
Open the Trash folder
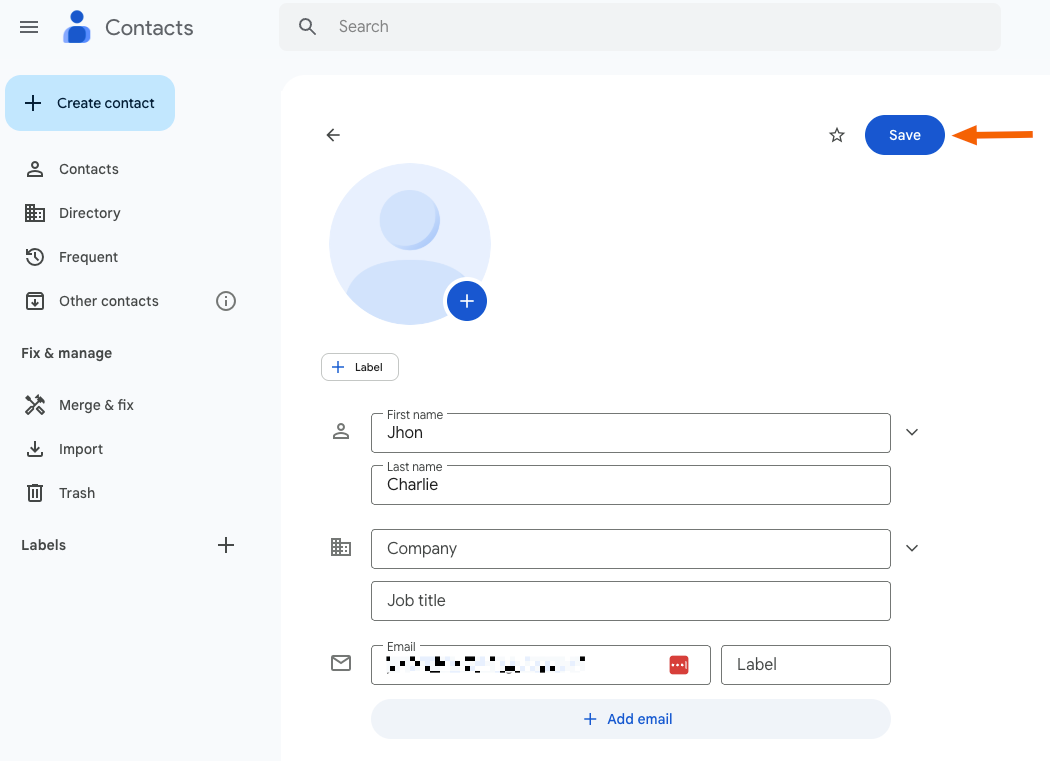(x=76, y=494)
